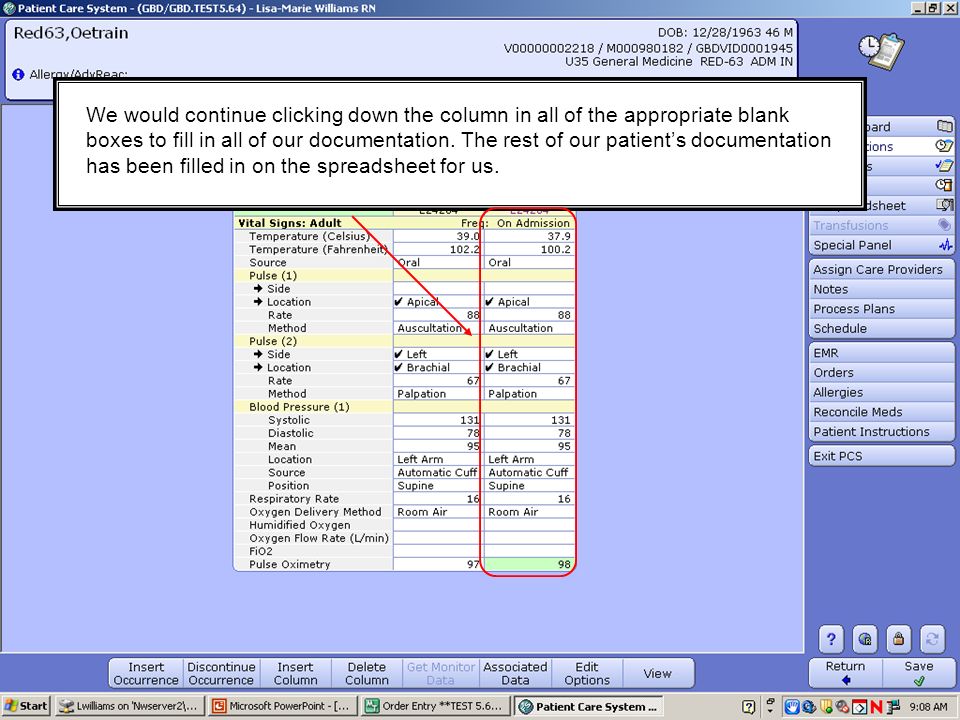Expand the Location arrow under Pulse (2)

coord(258,367)
